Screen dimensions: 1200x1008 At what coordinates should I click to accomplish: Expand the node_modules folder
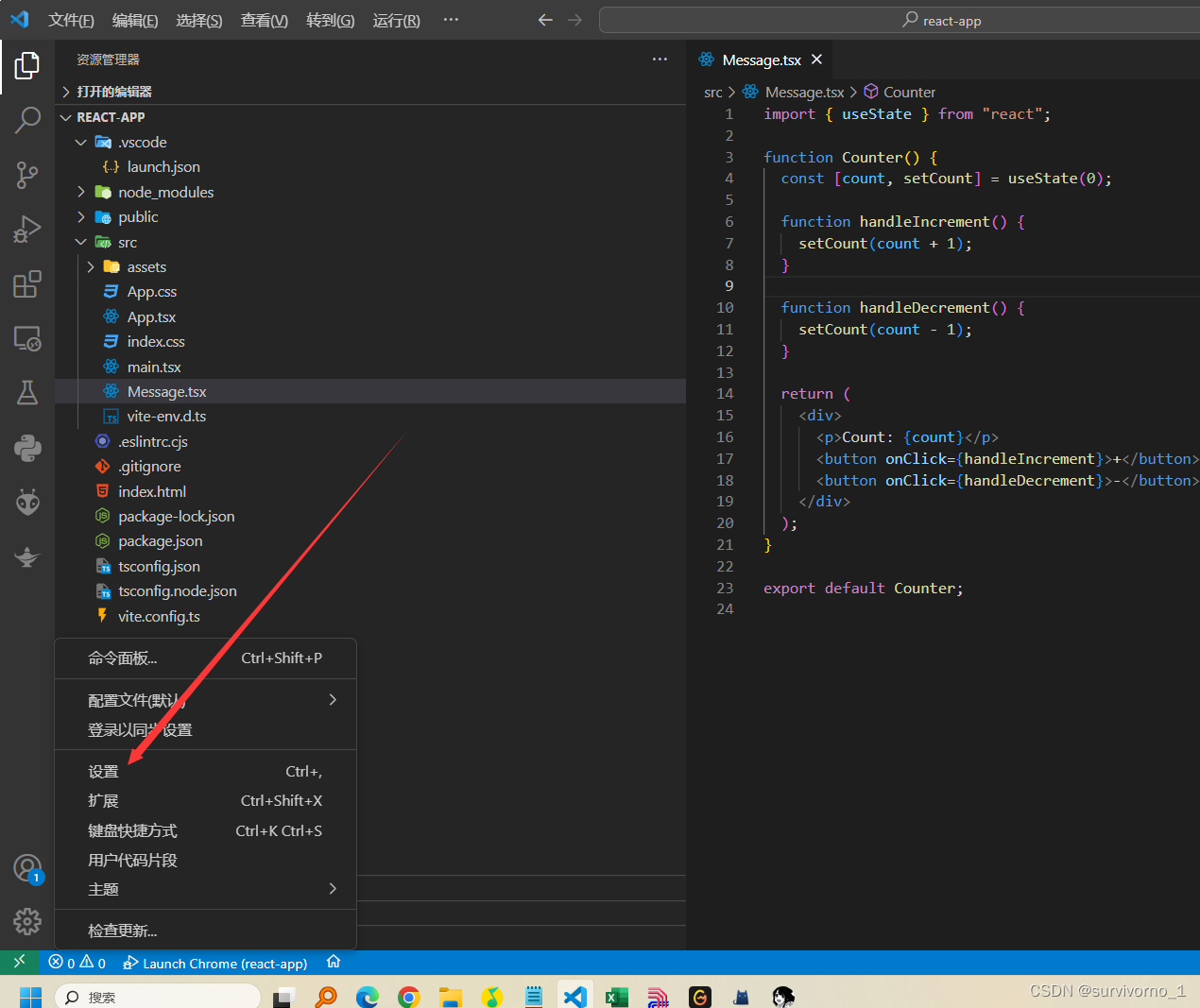pos(80,192)
